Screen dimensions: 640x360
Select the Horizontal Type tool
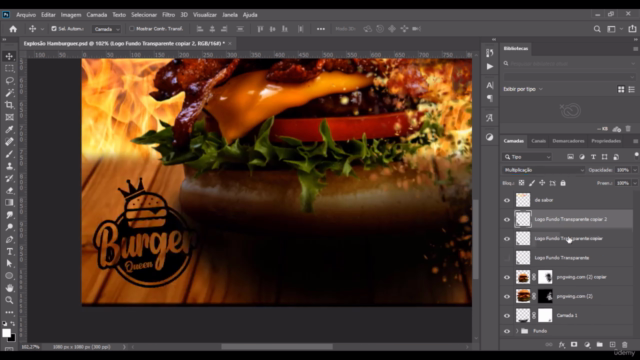pyautogui.click(x=9, y=251)
